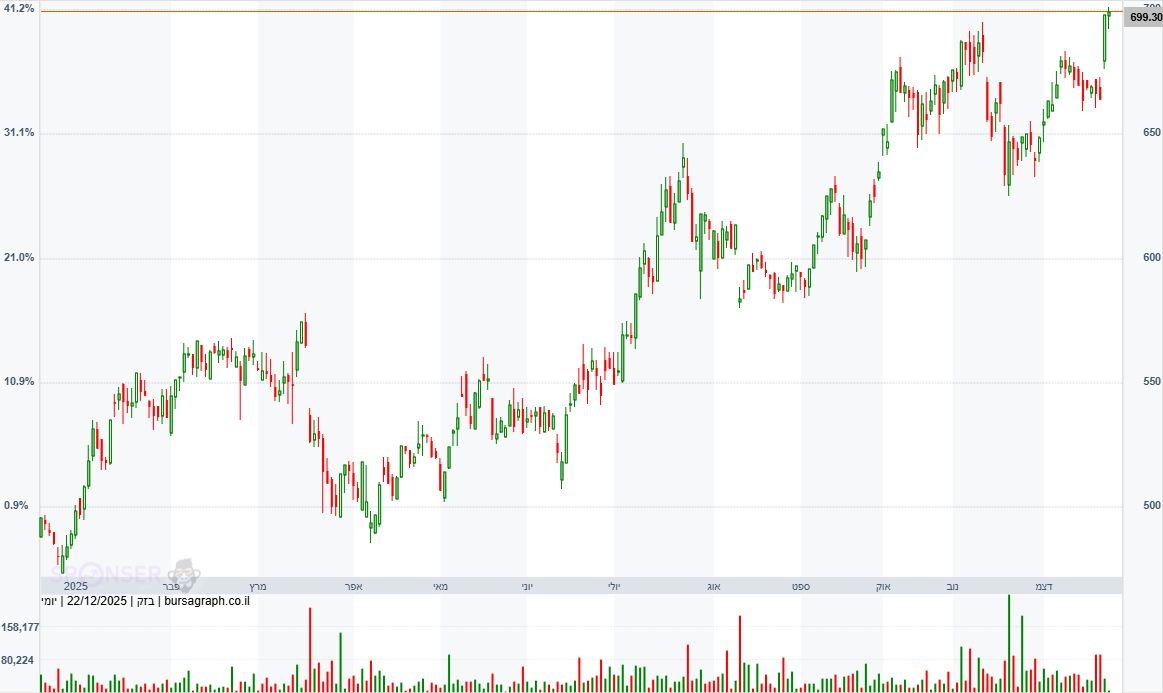1163x693 pixels.
Task: Select the ספט month marker
Action: pos(802,586)
